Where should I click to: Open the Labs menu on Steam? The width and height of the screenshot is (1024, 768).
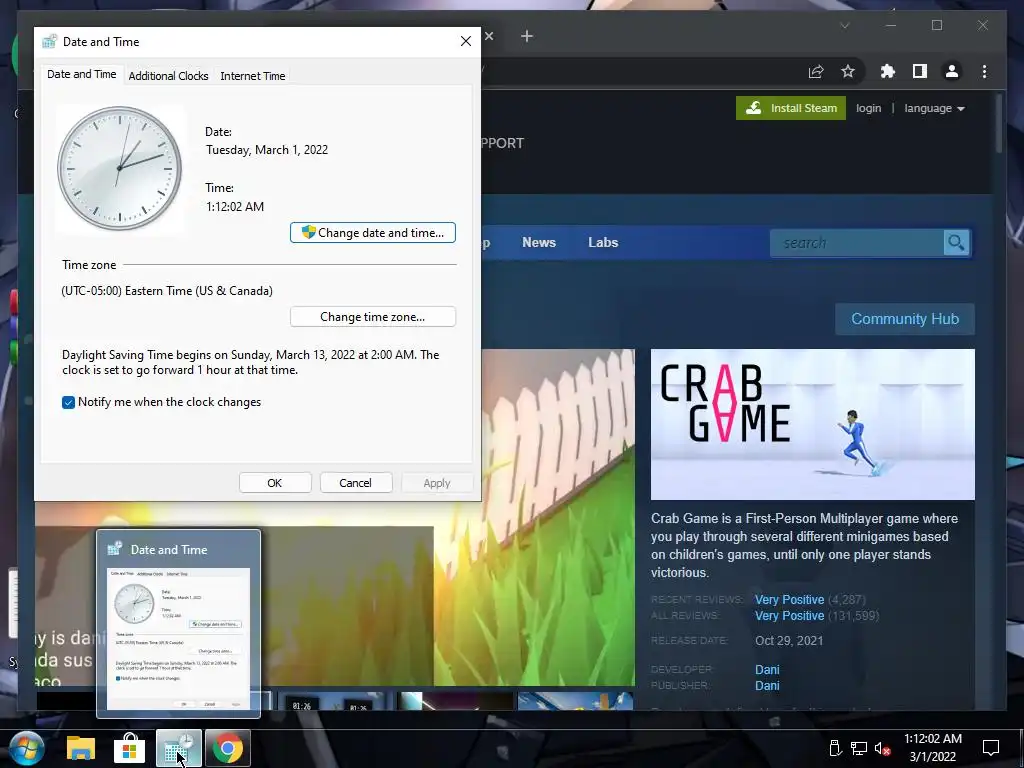pos(603,242)
